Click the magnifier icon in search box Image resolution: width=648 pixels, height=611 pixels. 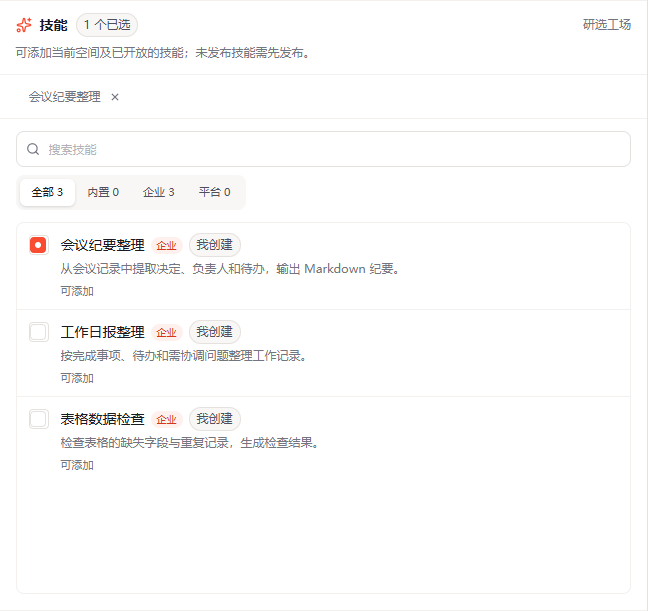click(x=33, y=149)
